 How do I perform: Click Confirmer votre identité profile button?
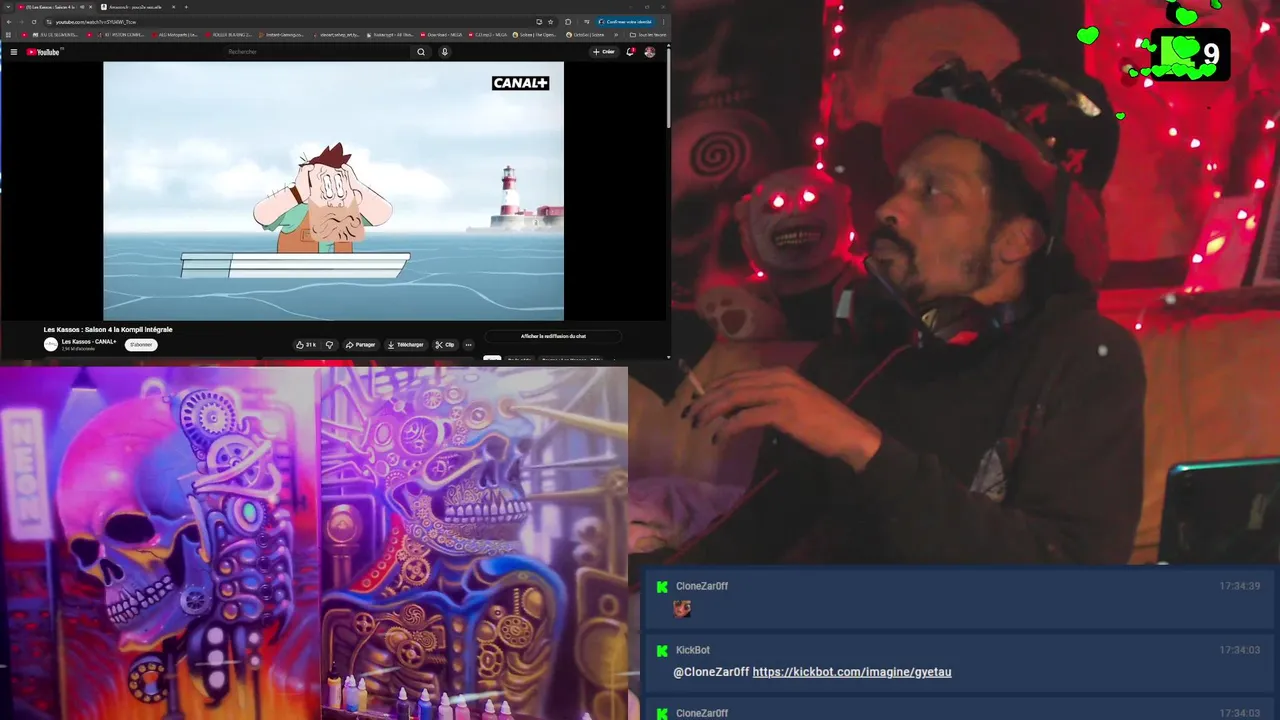[x=626, y=22]
